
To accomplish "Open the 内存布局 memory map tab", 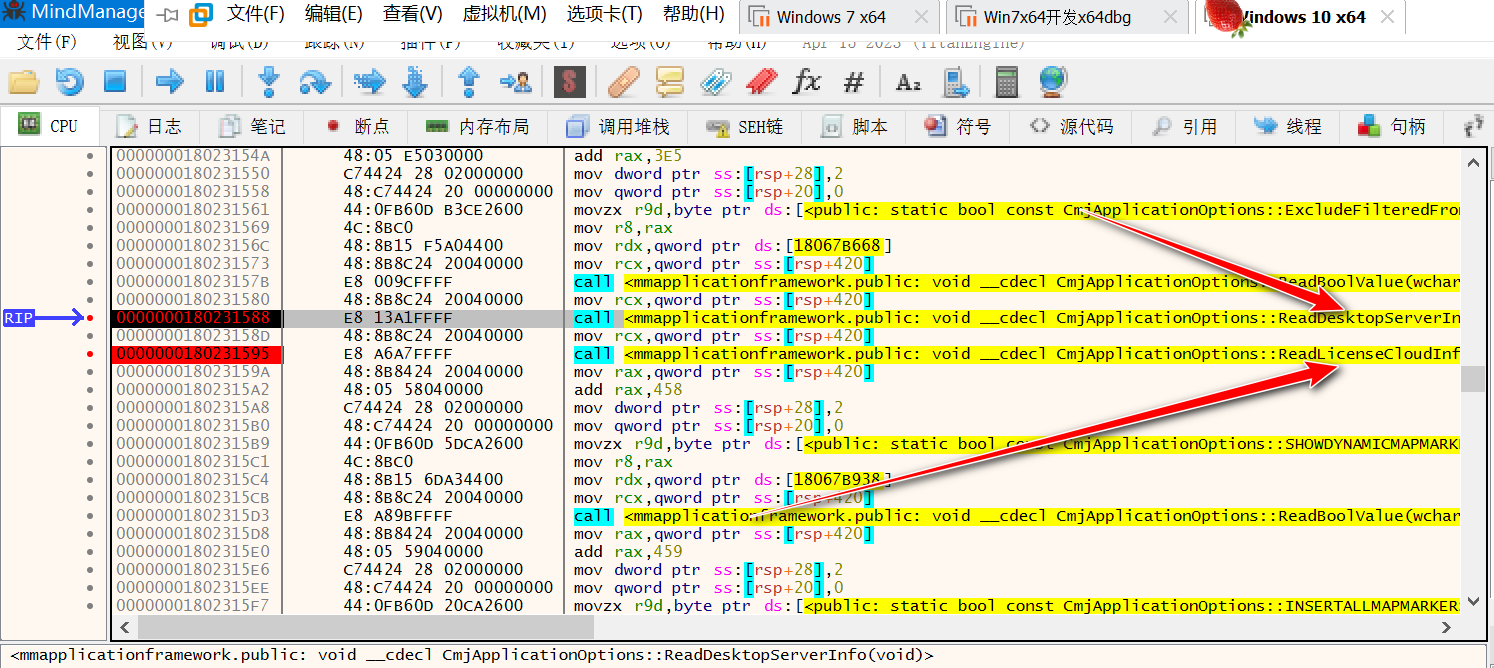I will [x=478, y=126].
